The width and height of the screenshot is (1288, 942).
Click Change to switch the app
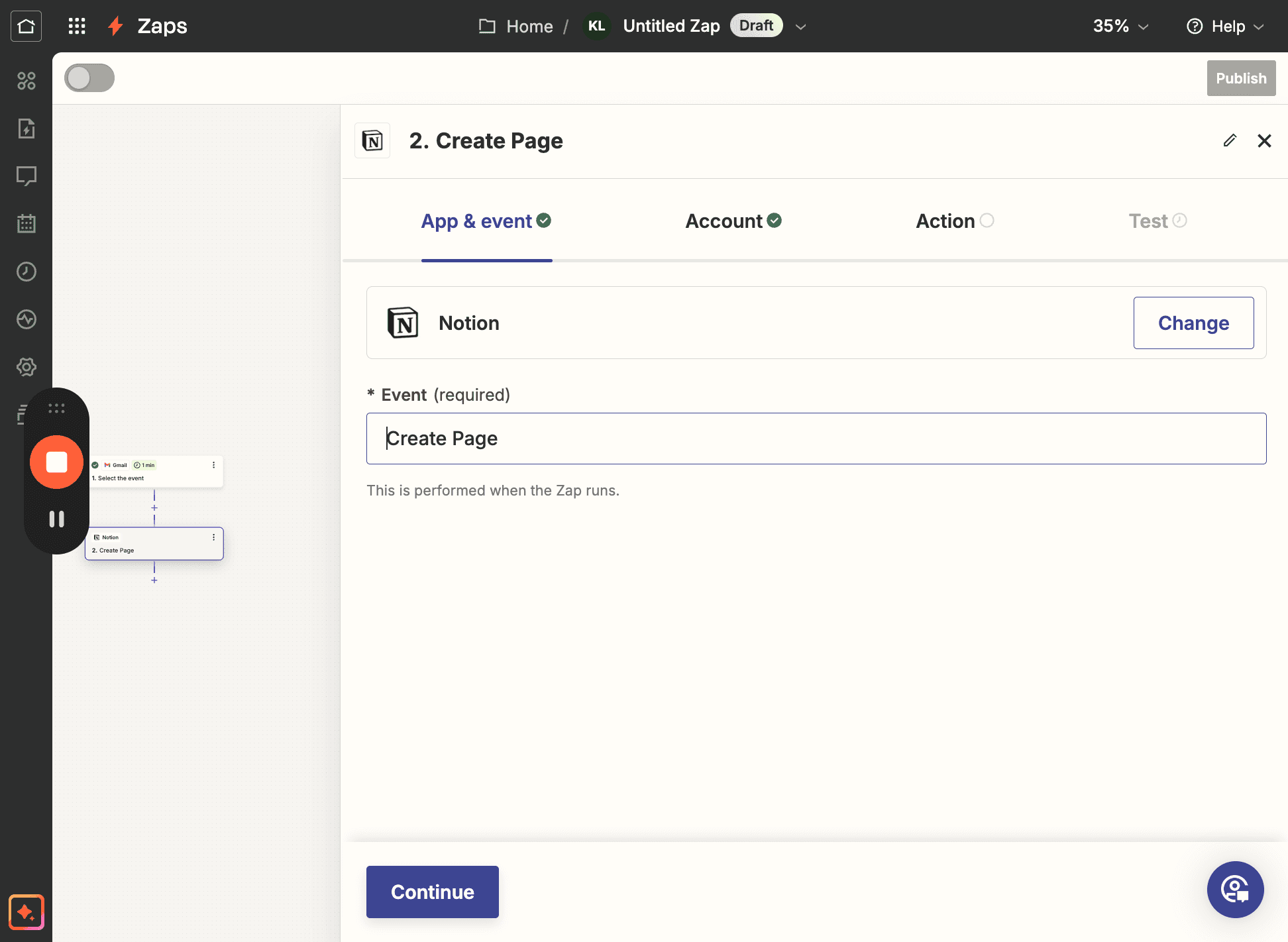[1193, 323]
